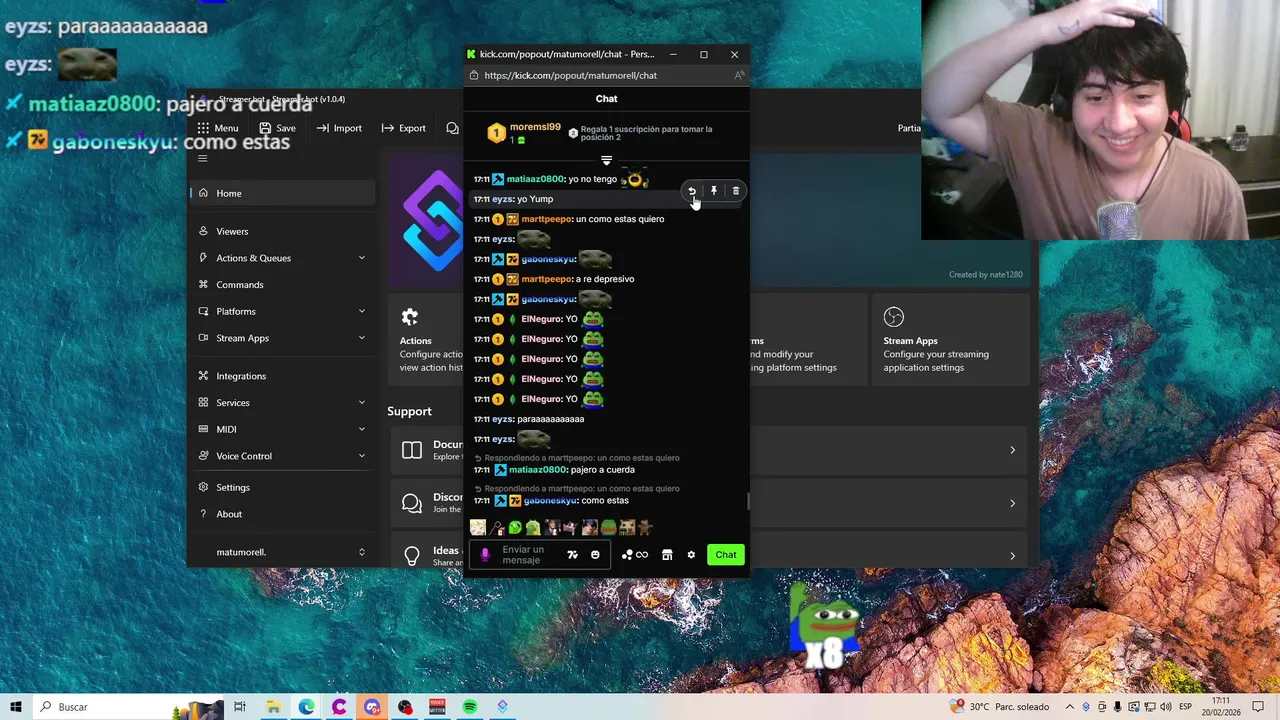Expand the Services section in sidebar
This screenshot has width=1280, height=720.
(x=281, y=402)
